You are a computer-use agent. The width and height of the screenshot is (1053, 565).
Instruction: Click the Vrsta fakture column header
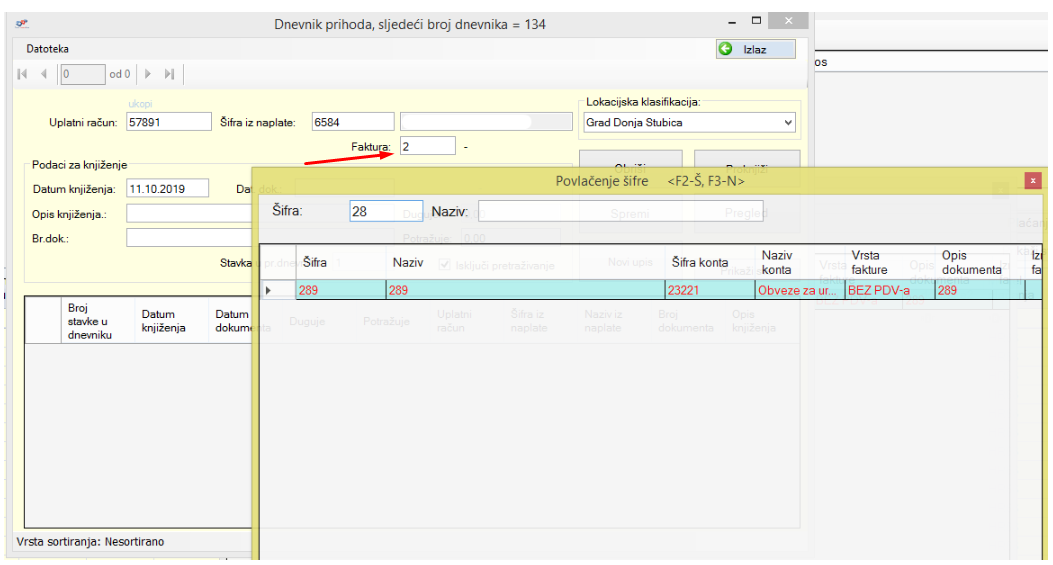[869, 262]
